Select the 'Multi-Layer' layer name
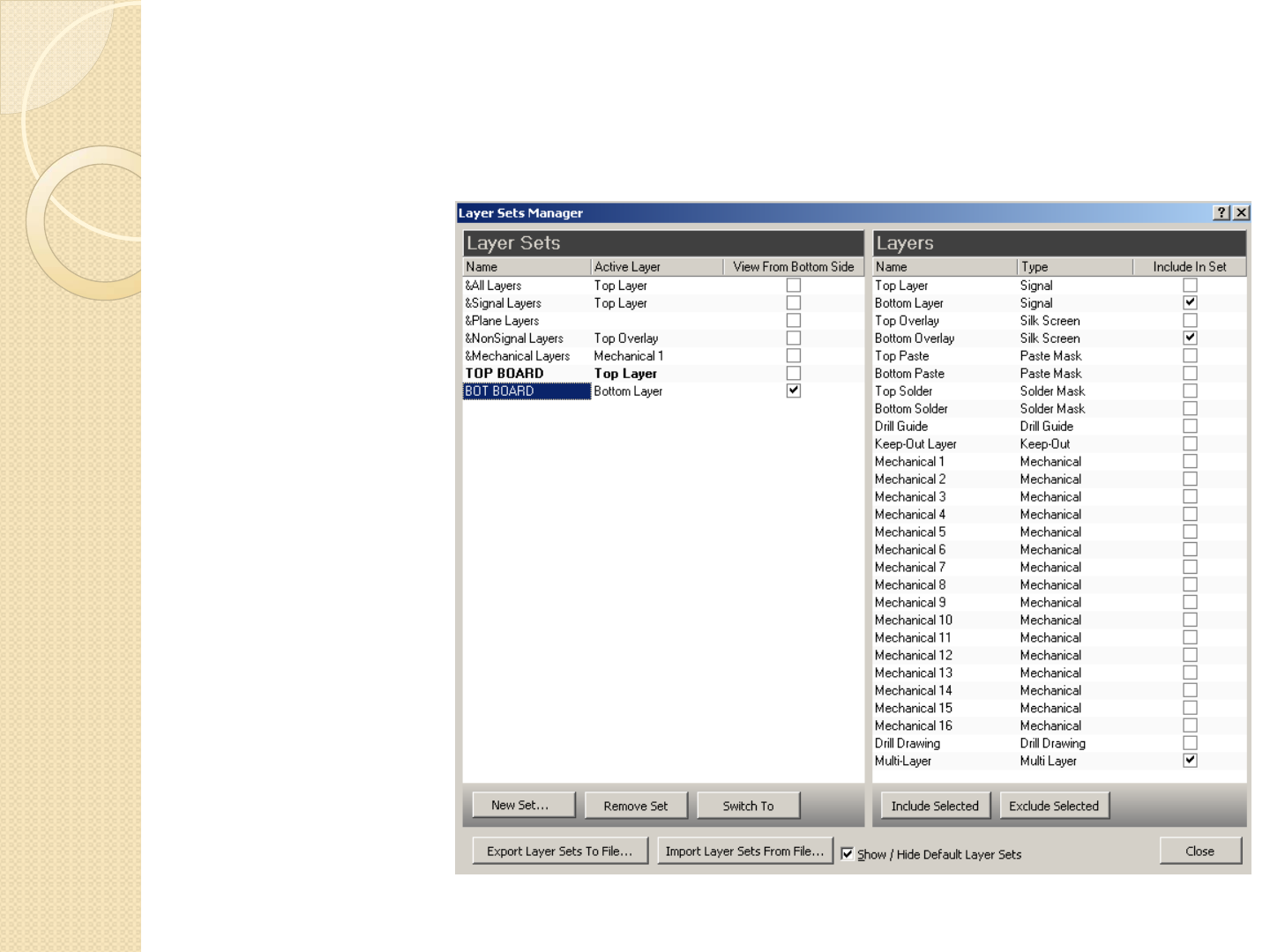 click(x=903, y=761)
